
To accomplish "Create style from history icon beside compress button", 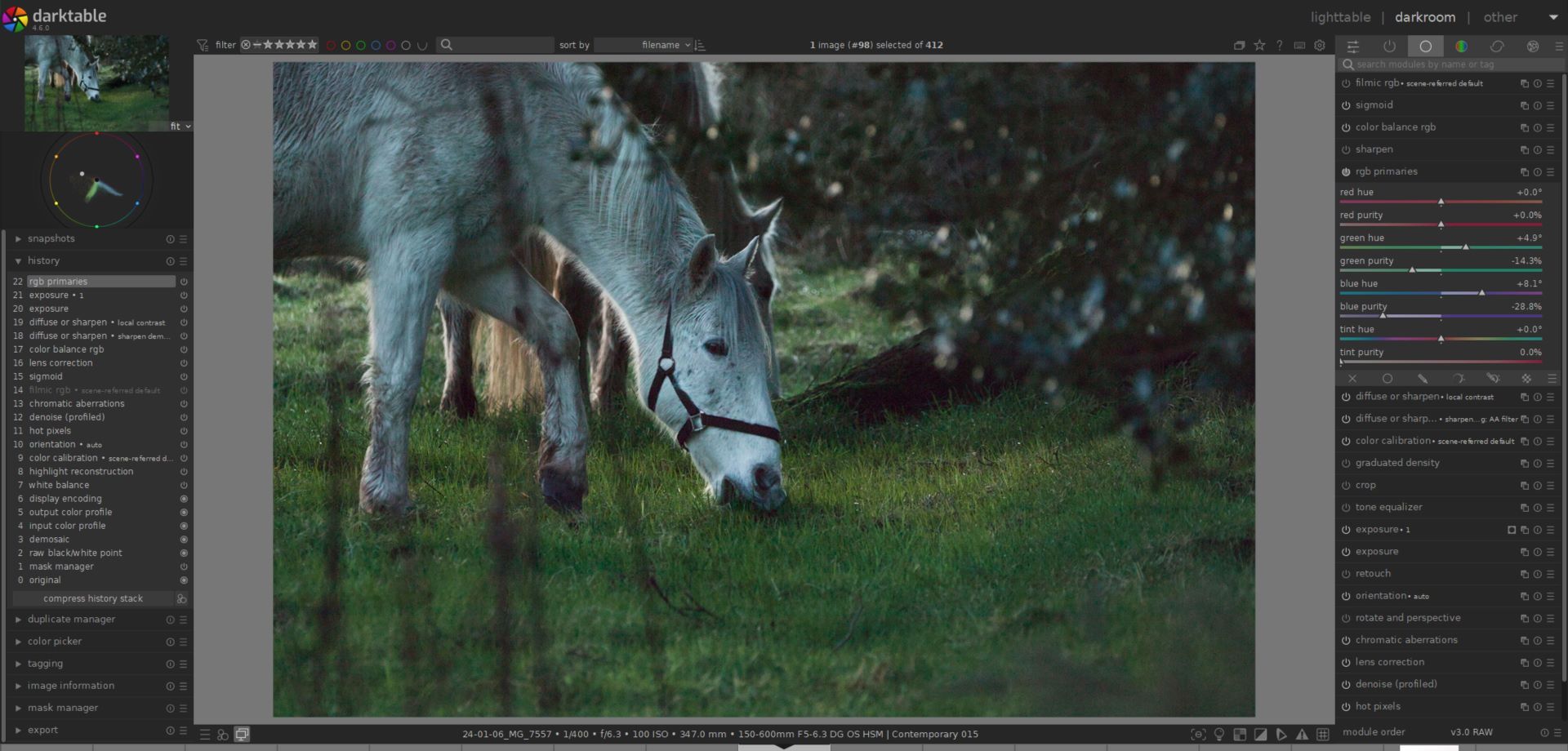I will 182,598.
